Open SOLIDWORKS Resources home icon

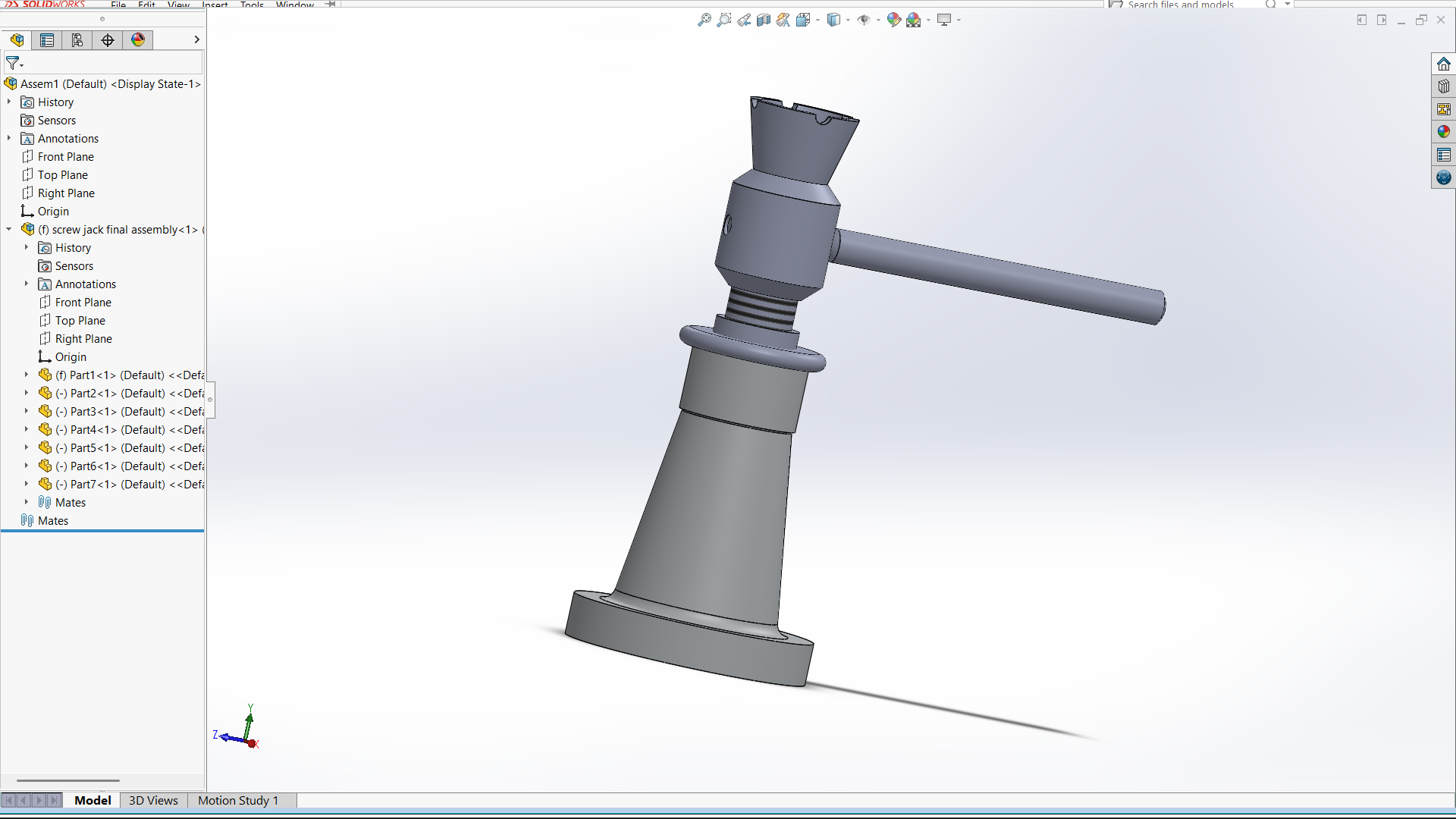coord(1443,64)
